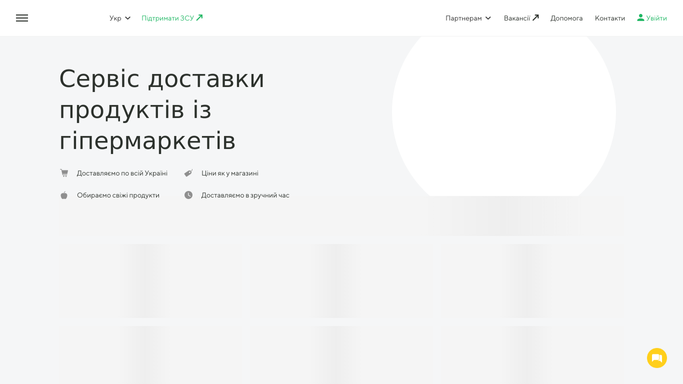Open the hamburger menu icon

click(22, 18)
